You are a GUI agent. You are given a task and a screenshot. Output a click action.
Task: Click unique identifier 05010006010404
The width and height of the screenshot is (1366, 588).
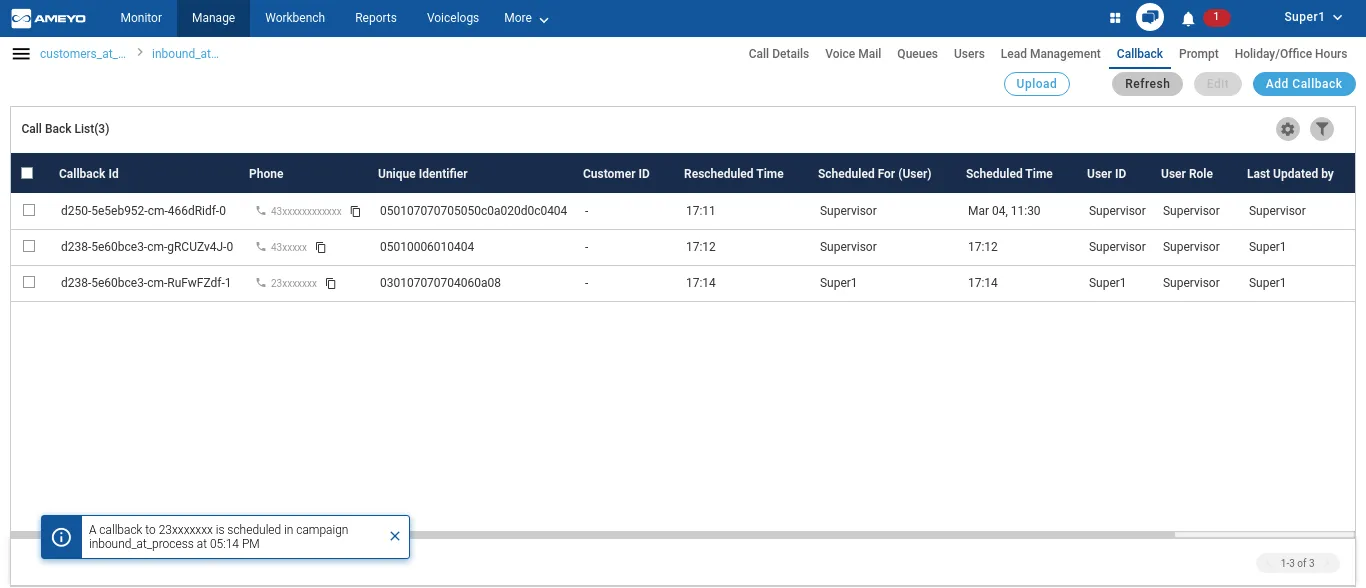click(427, 247)
